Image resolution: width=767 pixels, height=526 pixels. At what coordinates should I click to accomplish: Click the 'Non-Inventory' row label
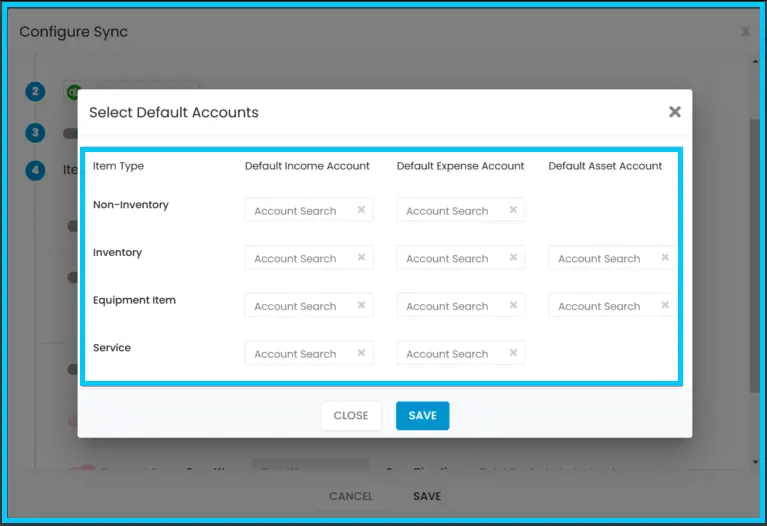pyautogui.click(x=131, y=205)
